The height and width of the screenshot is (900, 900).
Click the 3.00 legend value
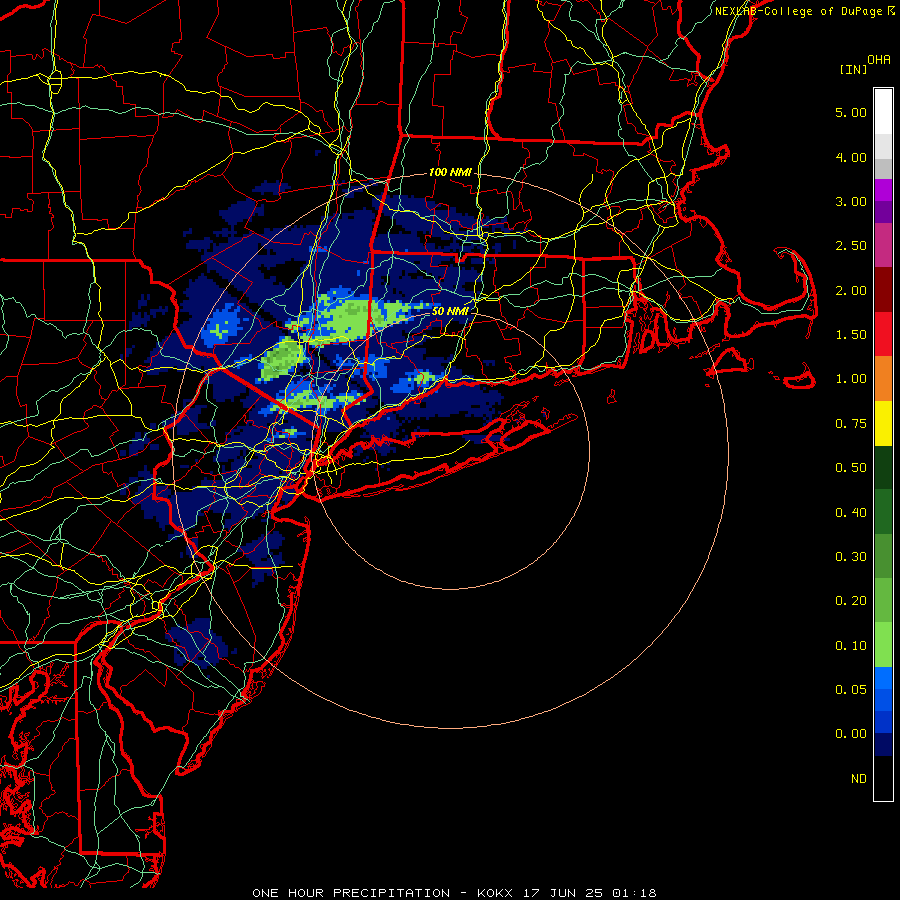(x=851, y=201)
